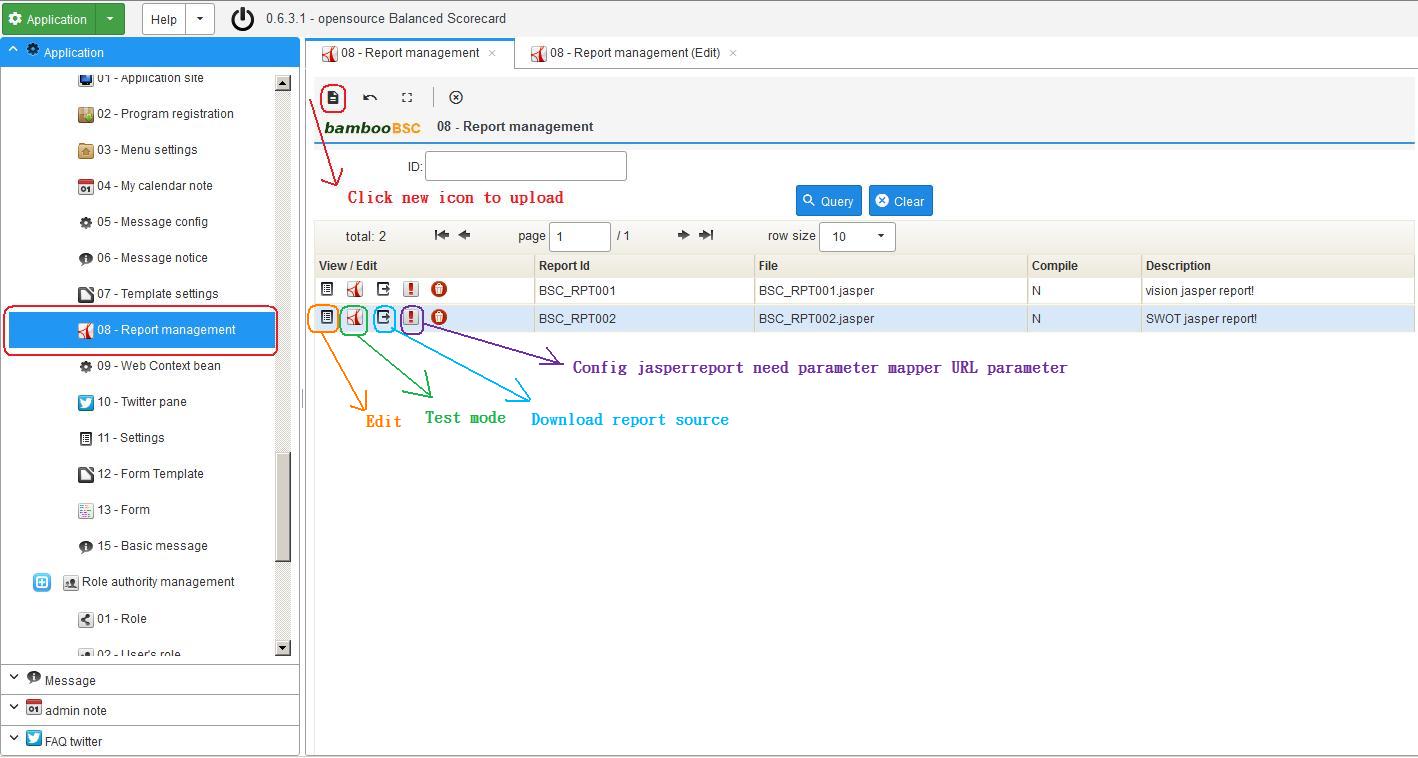Configure parameter mapper for BSC_RPT001
The height and width of the screenshot is (758, 1418).
[x=411, y=289]
